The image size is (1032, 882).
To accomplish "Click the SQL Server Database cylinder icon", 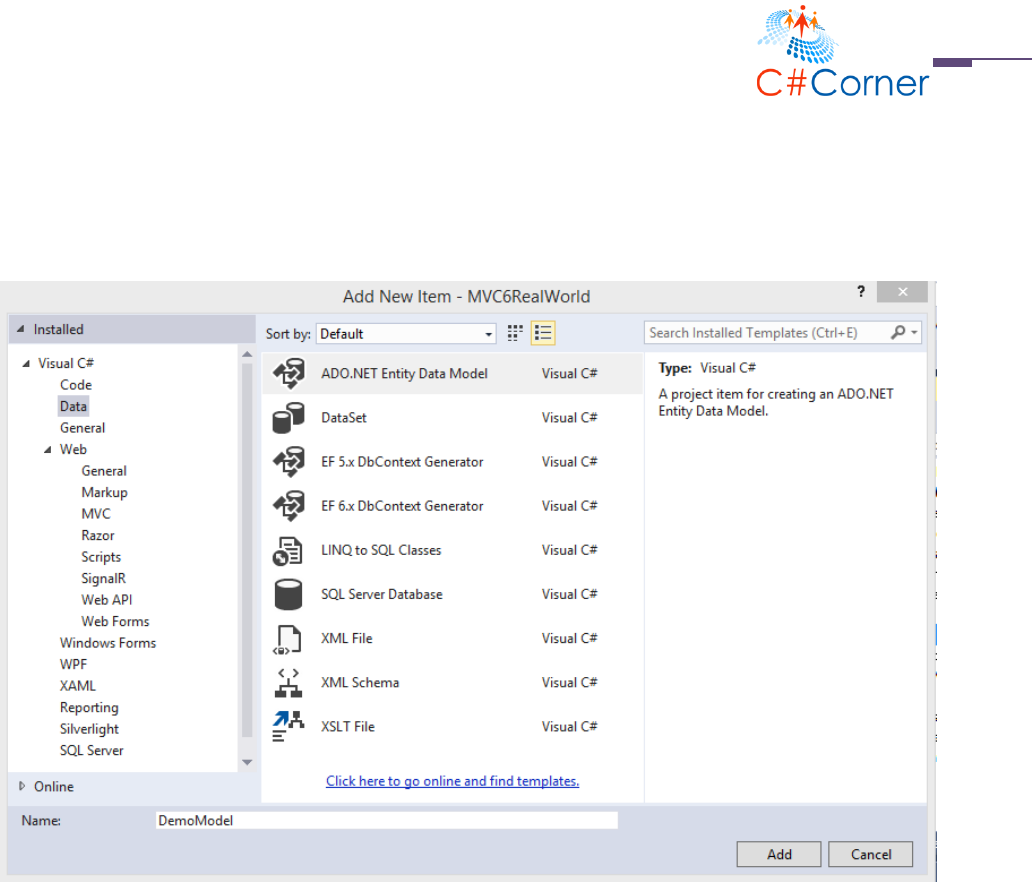I will 288,594.
